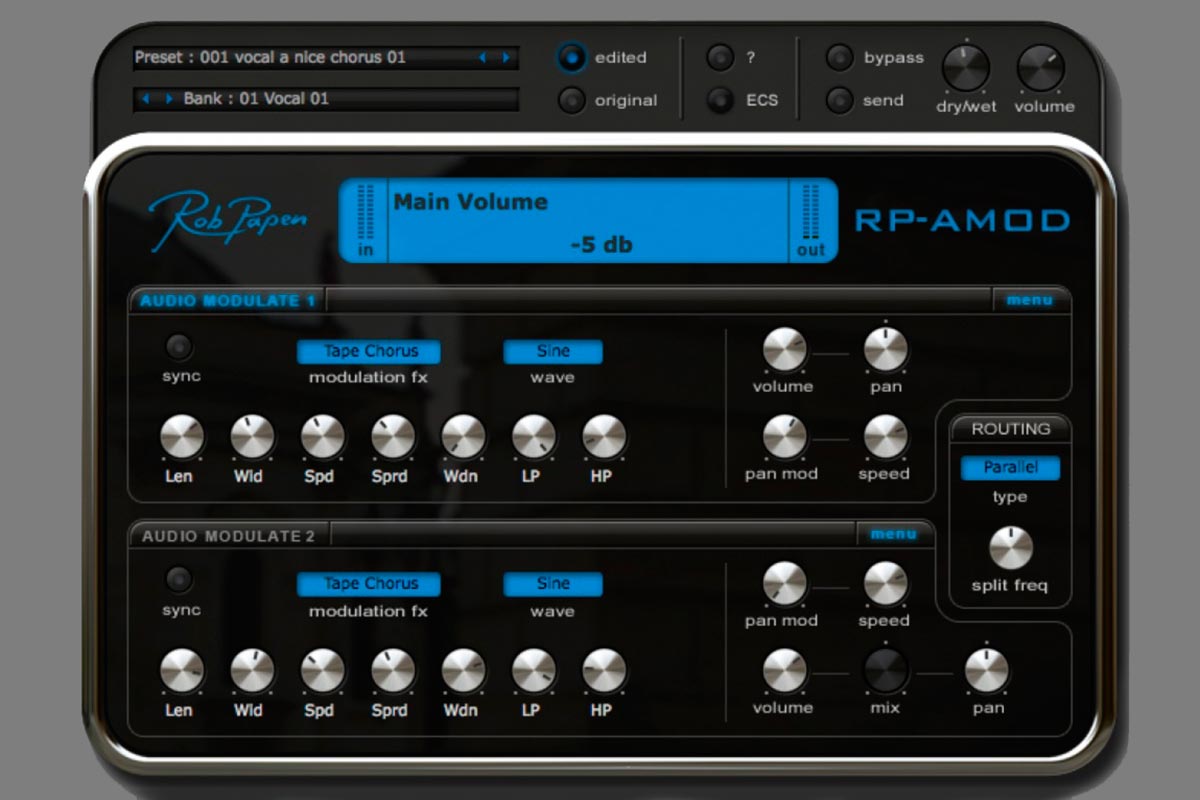Click the out level meter
Image resolution: width=1200 pixels, height=800 pixels.
click(811, 221)
